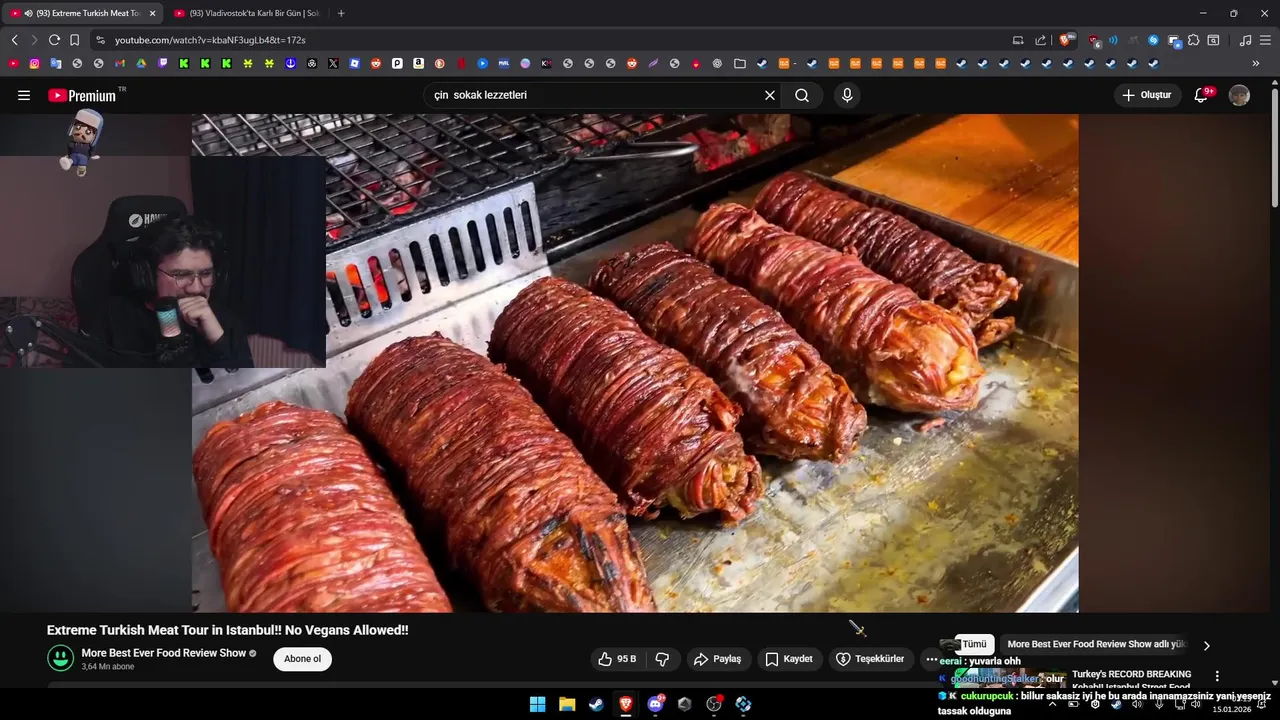
Task: Click the Brave browser taskbar icon
Action: pyautogui.click(x=626, y=704)
